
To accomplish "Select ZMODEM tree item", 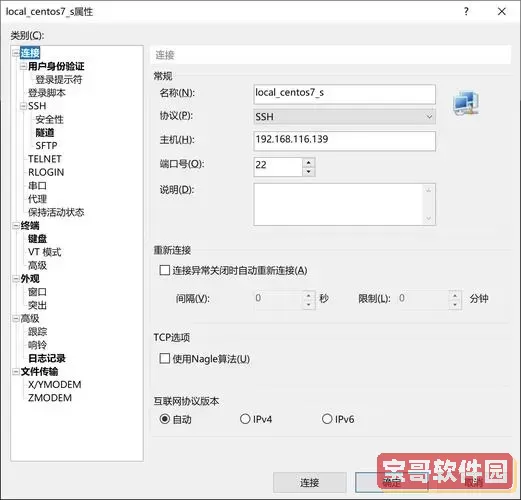I will tap(50, 398).
